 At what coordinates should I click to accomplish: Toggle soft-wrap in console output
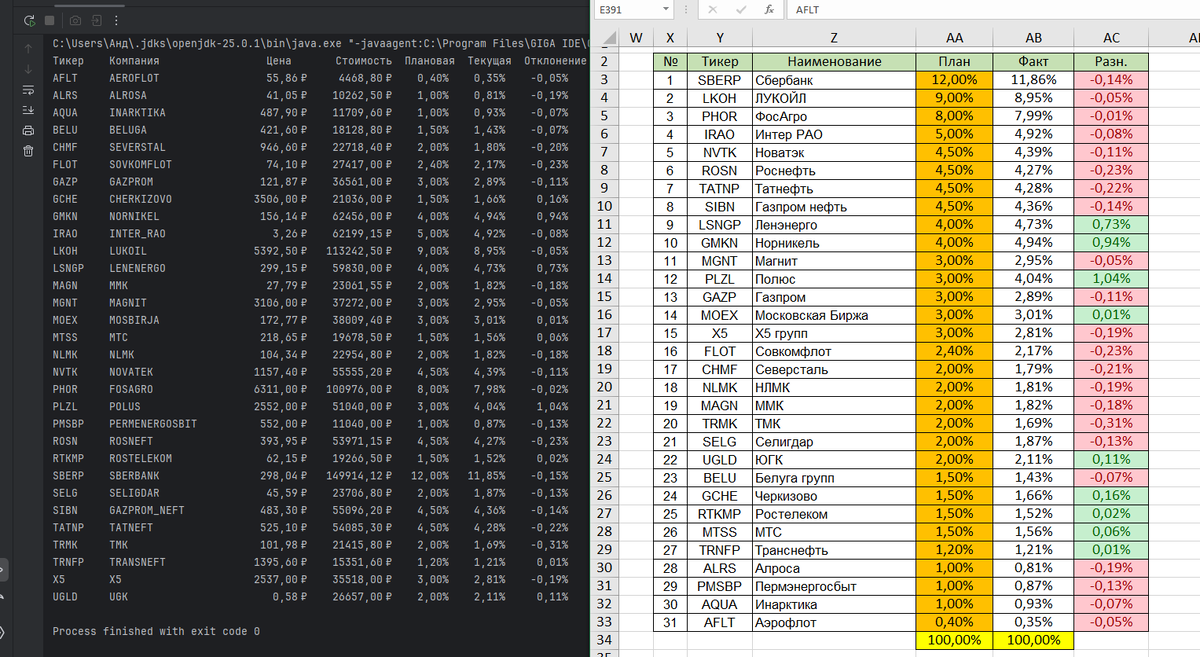(28, 90)
